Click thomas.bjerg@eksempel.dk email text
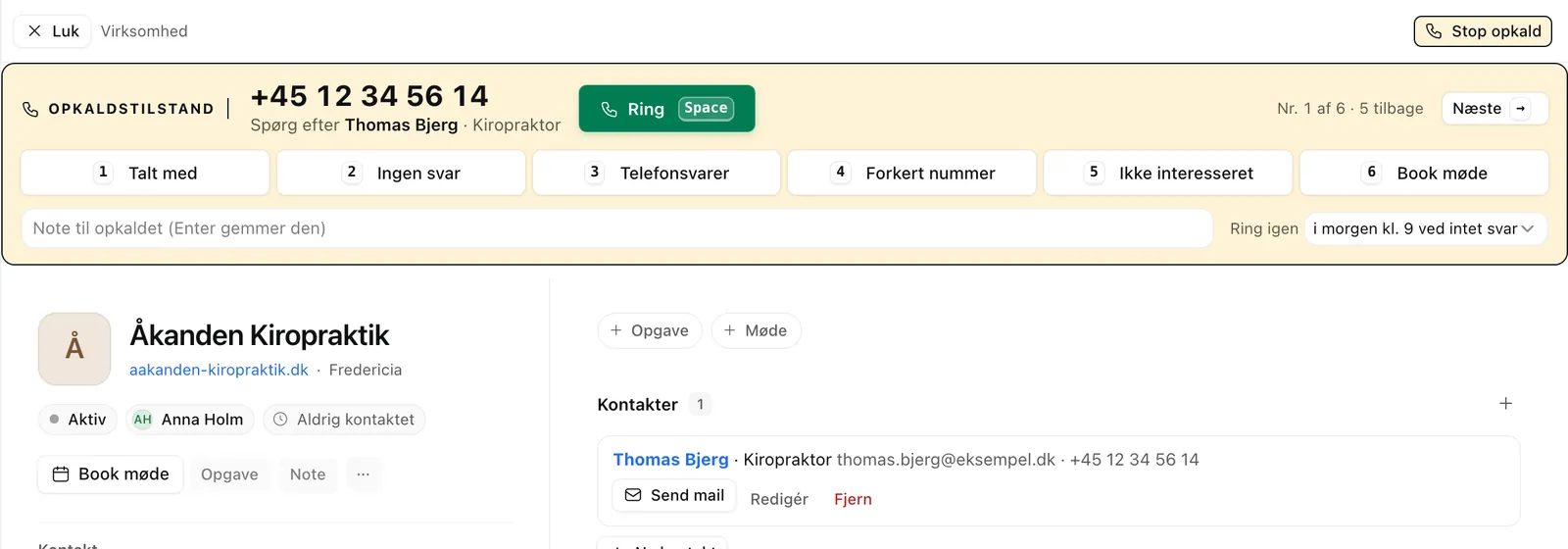The image size is (1568, 549). tap(946, 460)
